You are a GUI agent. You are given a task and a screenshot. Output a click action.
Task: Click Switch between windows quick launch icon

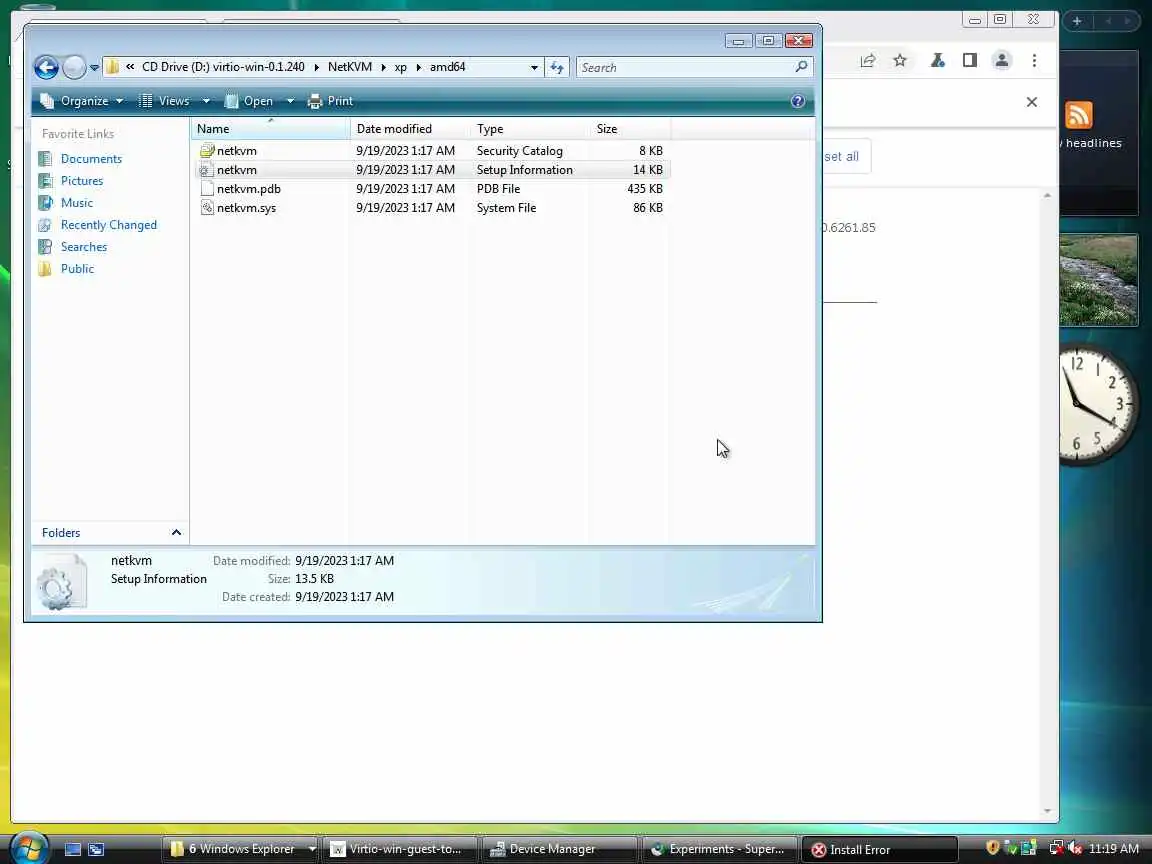(96, 849)
